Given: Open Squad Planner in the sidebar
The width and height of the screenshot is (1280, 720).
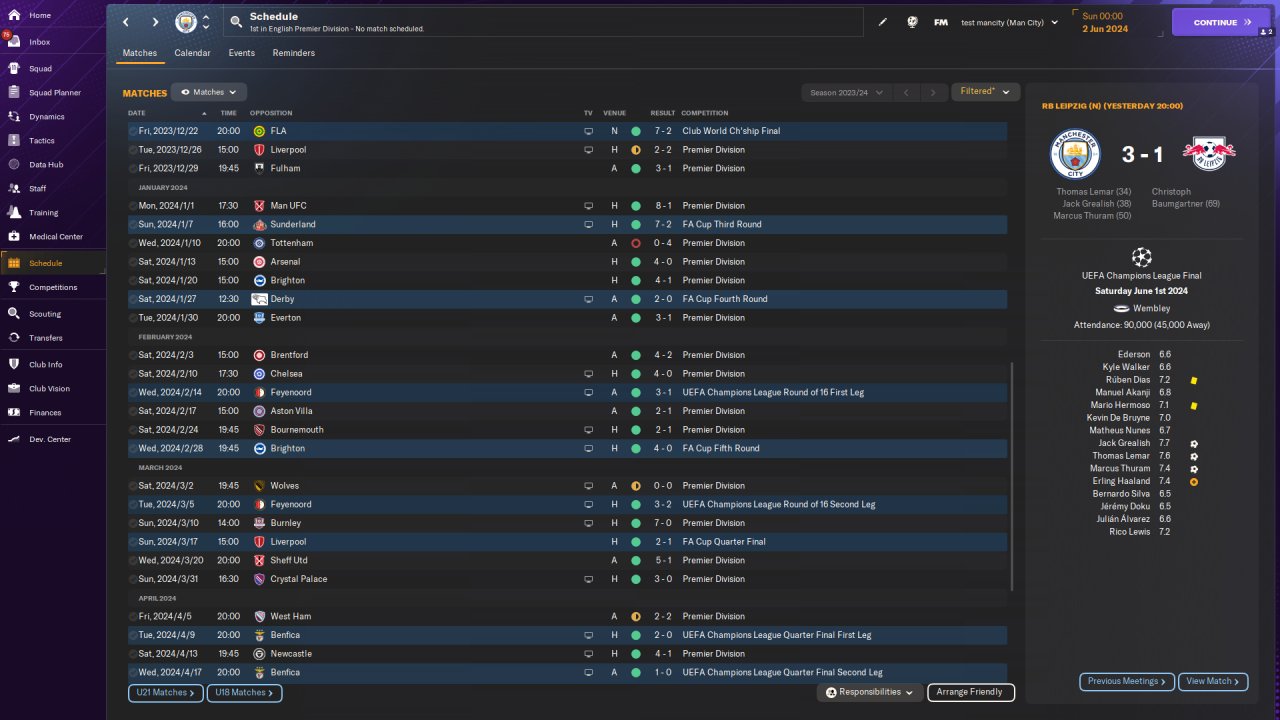Looking at the screenshot, I should coord(54,93).
